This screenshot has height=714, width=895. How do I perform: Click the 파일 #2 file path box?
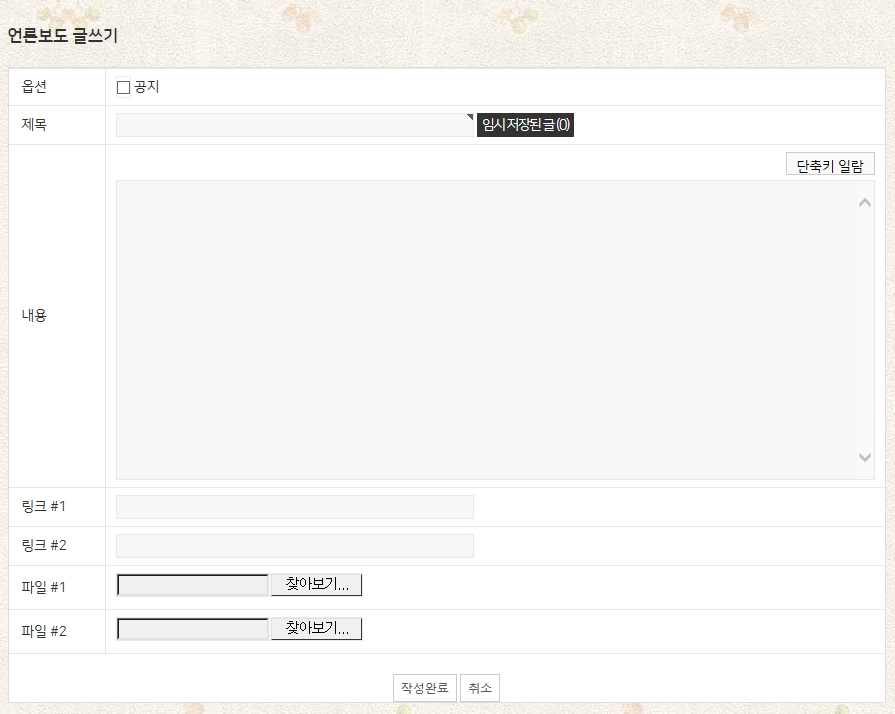pyautogui.click(x=193, y=629)
